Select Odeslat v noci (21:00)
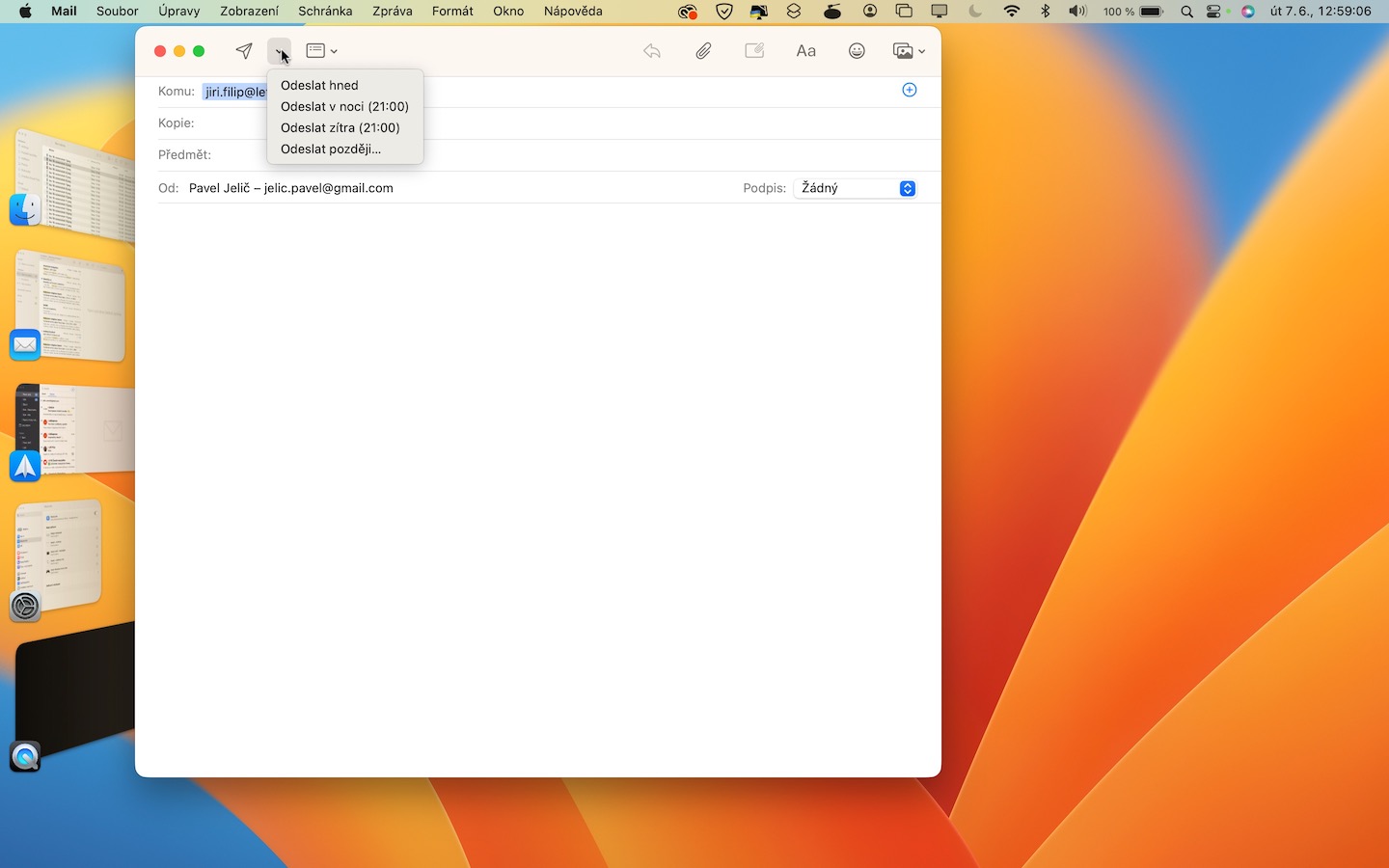Image resolution: width=1389 pixels, height=868 pixels. (345, 106)
